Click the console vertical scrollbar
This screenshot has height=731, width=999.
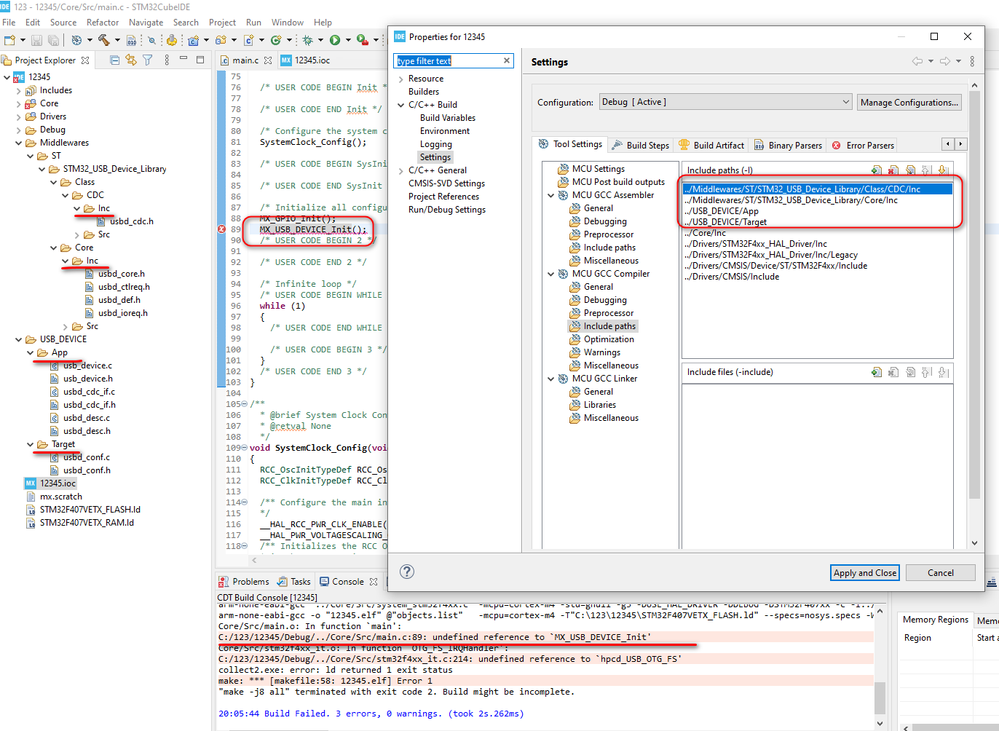click(x=880, y=698)
